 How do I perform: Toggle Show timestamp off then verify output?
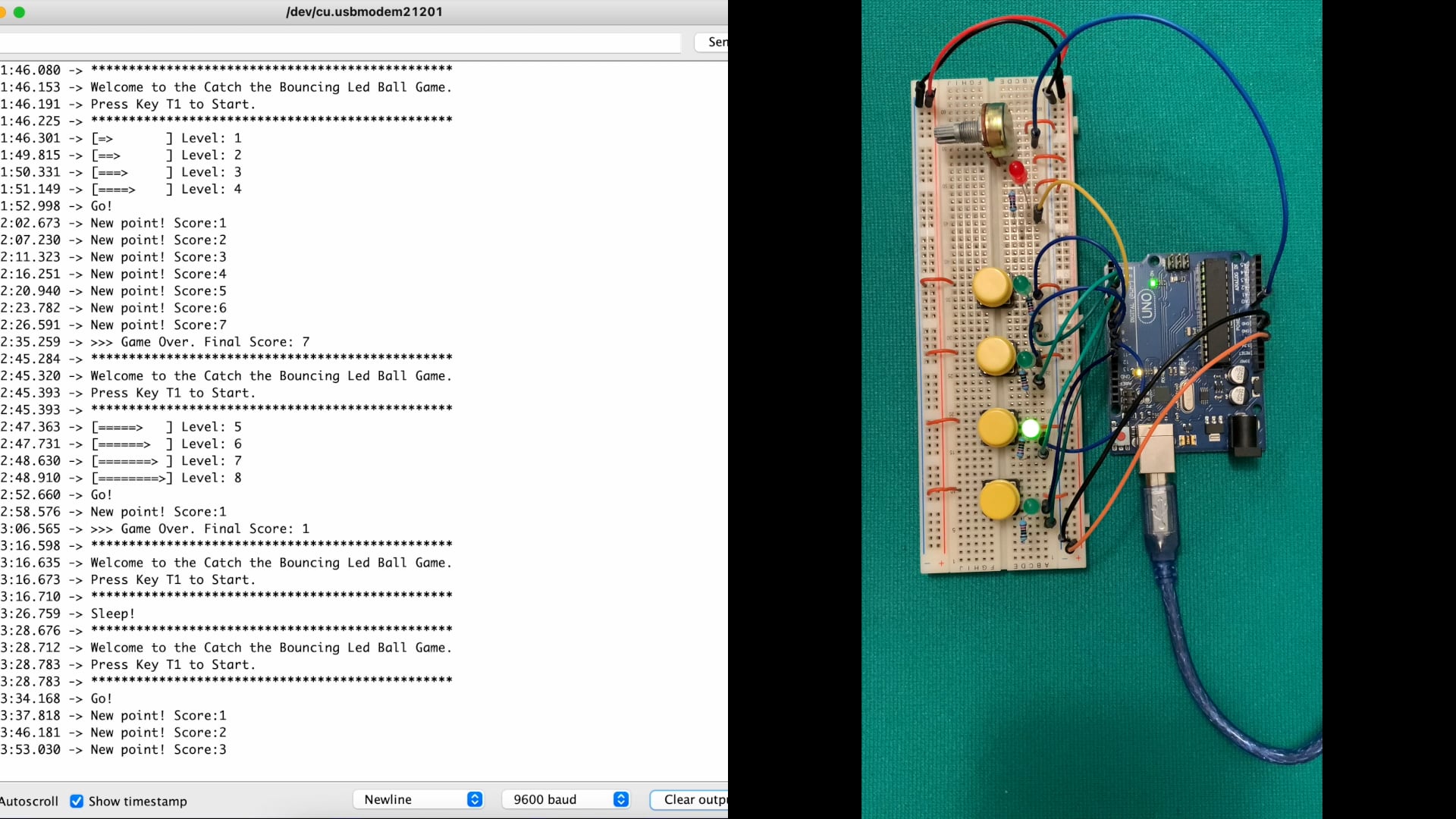(77, 801)
